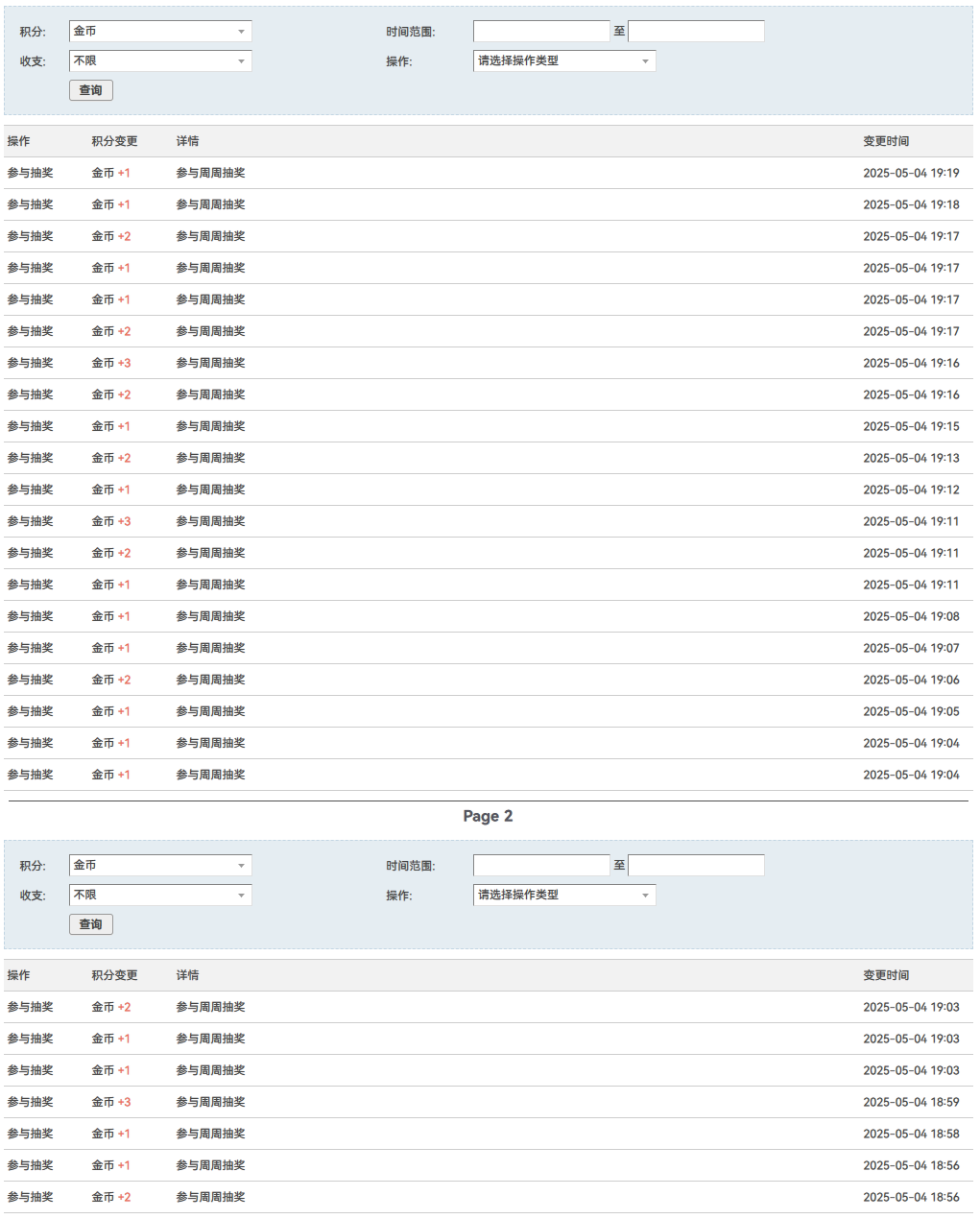The image size is (980, 1219).
Task: Select the 金币 +2 record at 19:13
Action: 488,458
